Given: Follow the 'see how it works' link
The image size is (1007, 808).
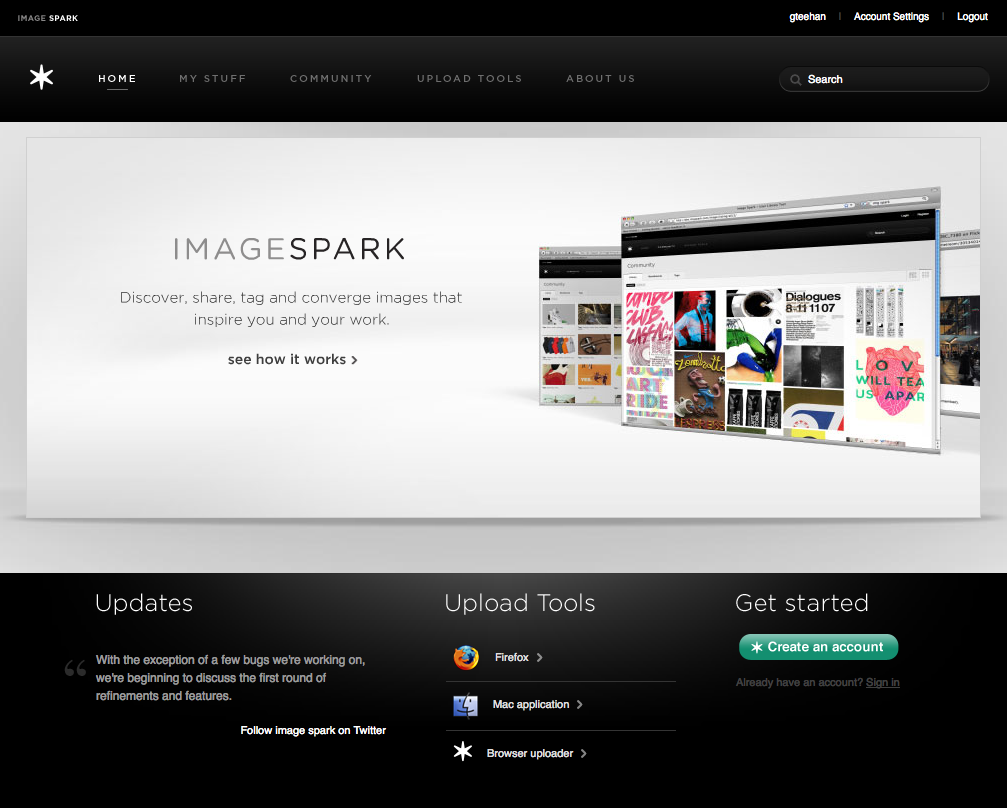Looking at the screenshot, I should [292, 359].
